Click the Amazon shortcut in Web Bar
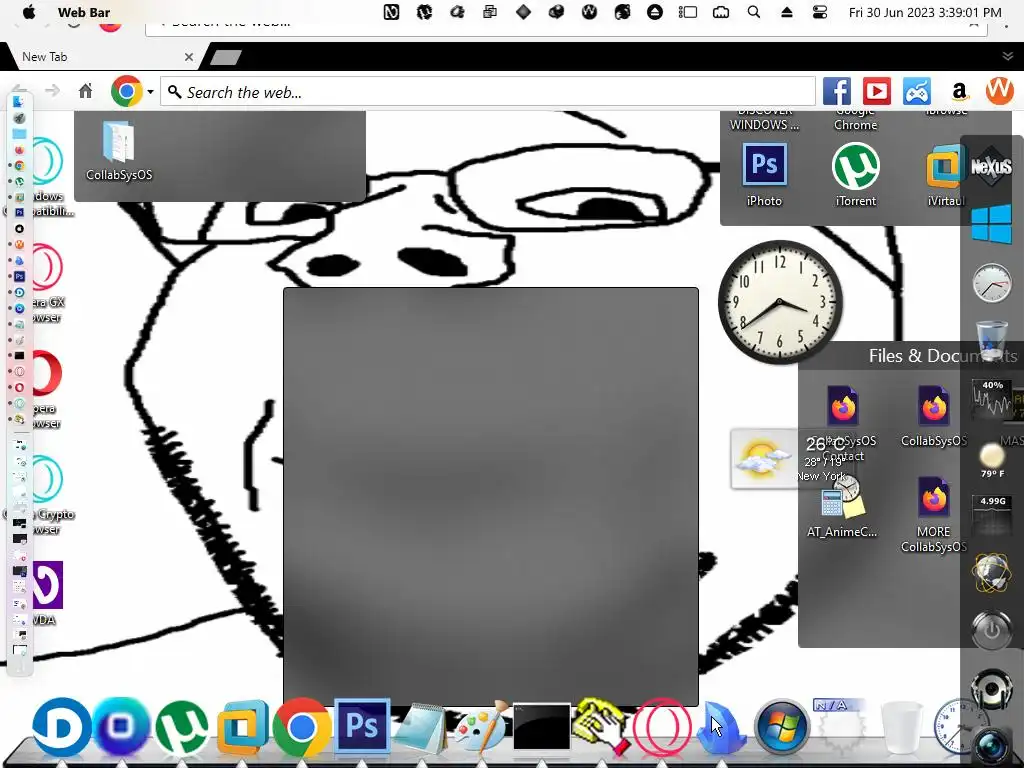This screenshot has height=768, width=1024. coord(959,91)
